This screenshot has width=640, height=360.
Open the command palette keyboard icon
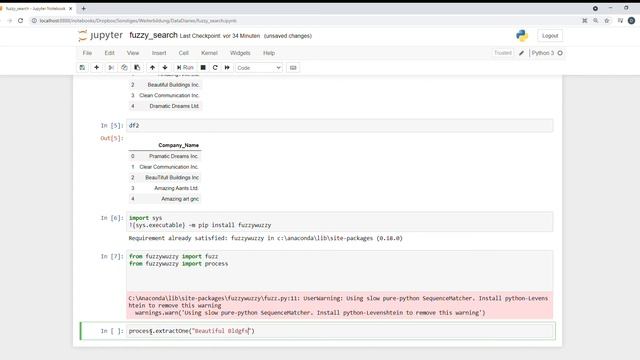click(x=293, y=68)
